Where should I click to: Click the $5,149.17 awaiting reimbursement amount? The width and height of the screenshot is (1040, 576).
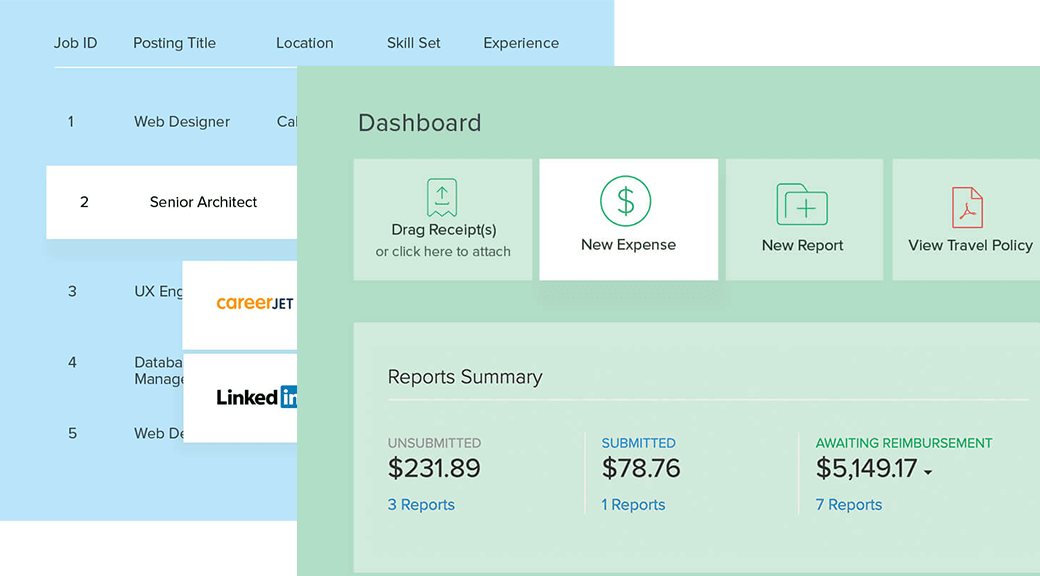tap(866, 468)
